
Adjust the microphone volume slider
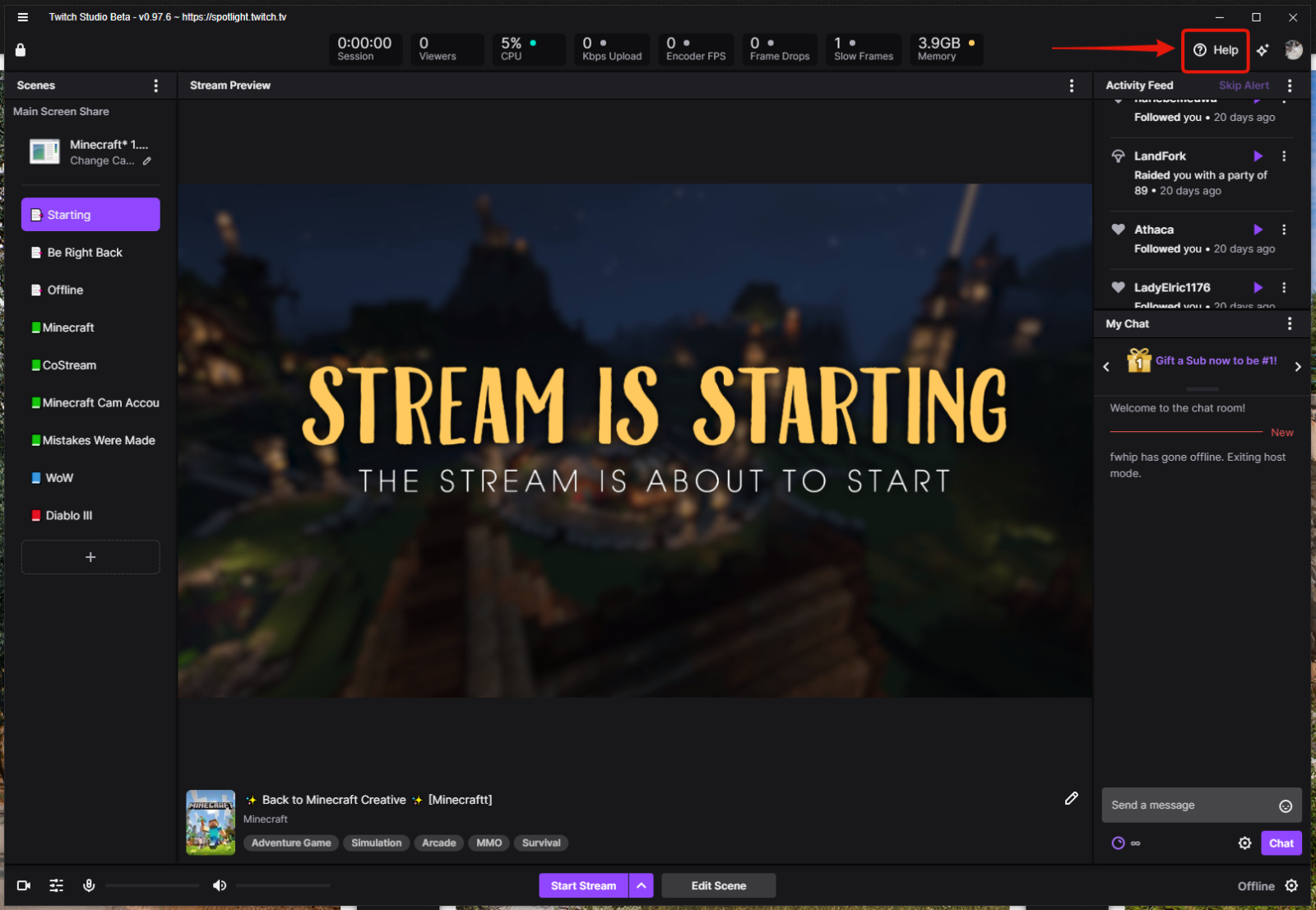[x=152, y=886]
